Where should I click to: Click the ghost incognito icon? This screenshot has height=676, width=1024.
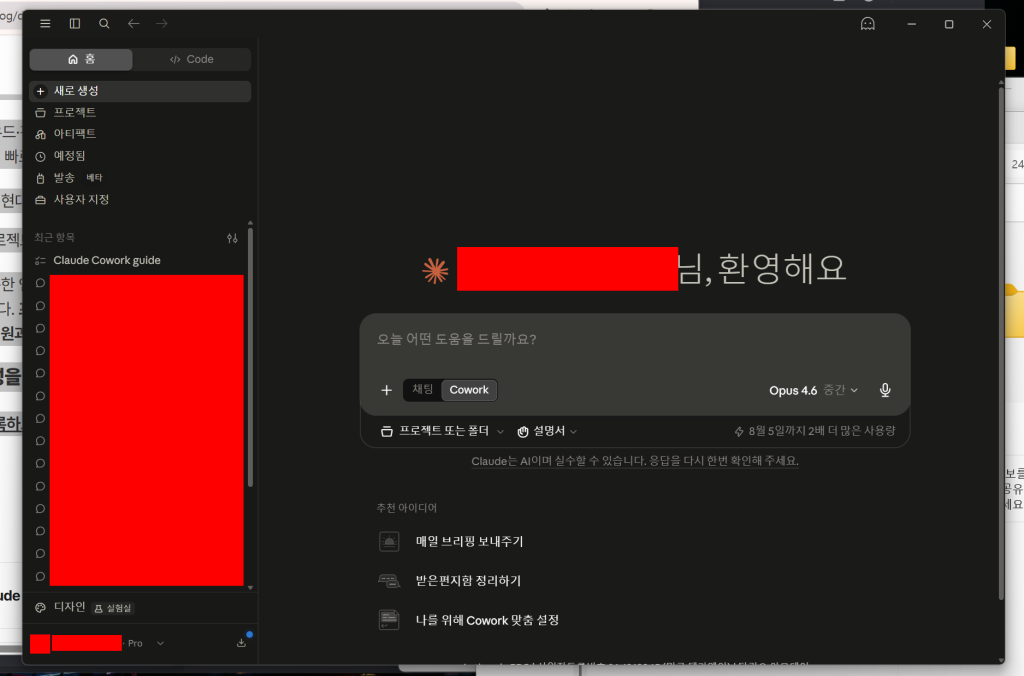(x=867, y=24)
